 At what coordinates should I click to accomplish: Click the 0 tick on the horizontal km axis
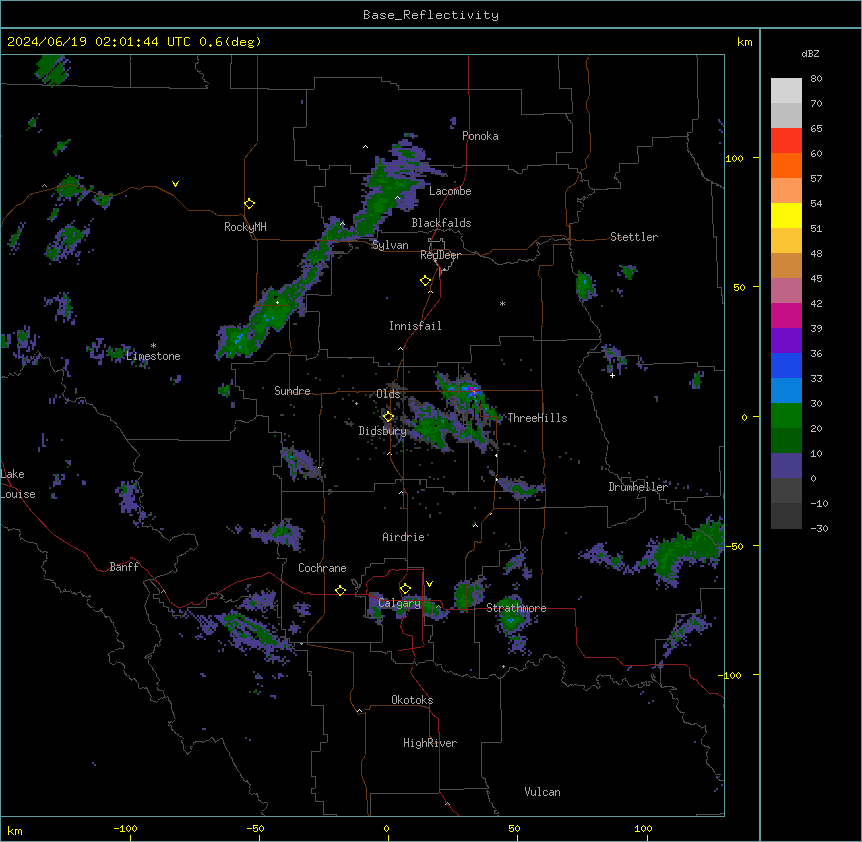[386, 829]
